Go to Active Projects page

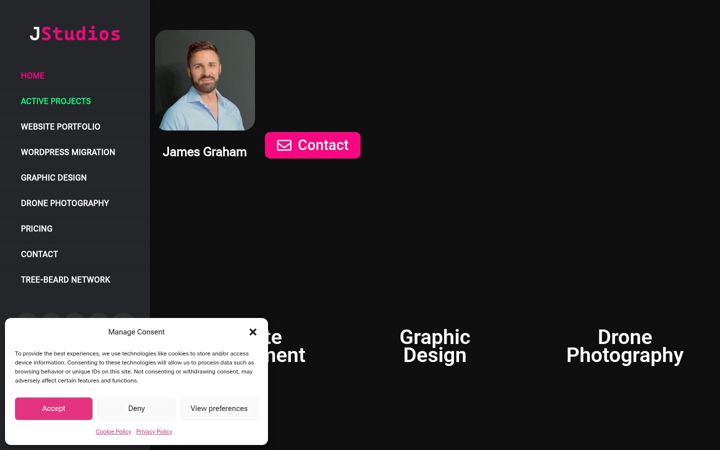click(x=56, y=101)
